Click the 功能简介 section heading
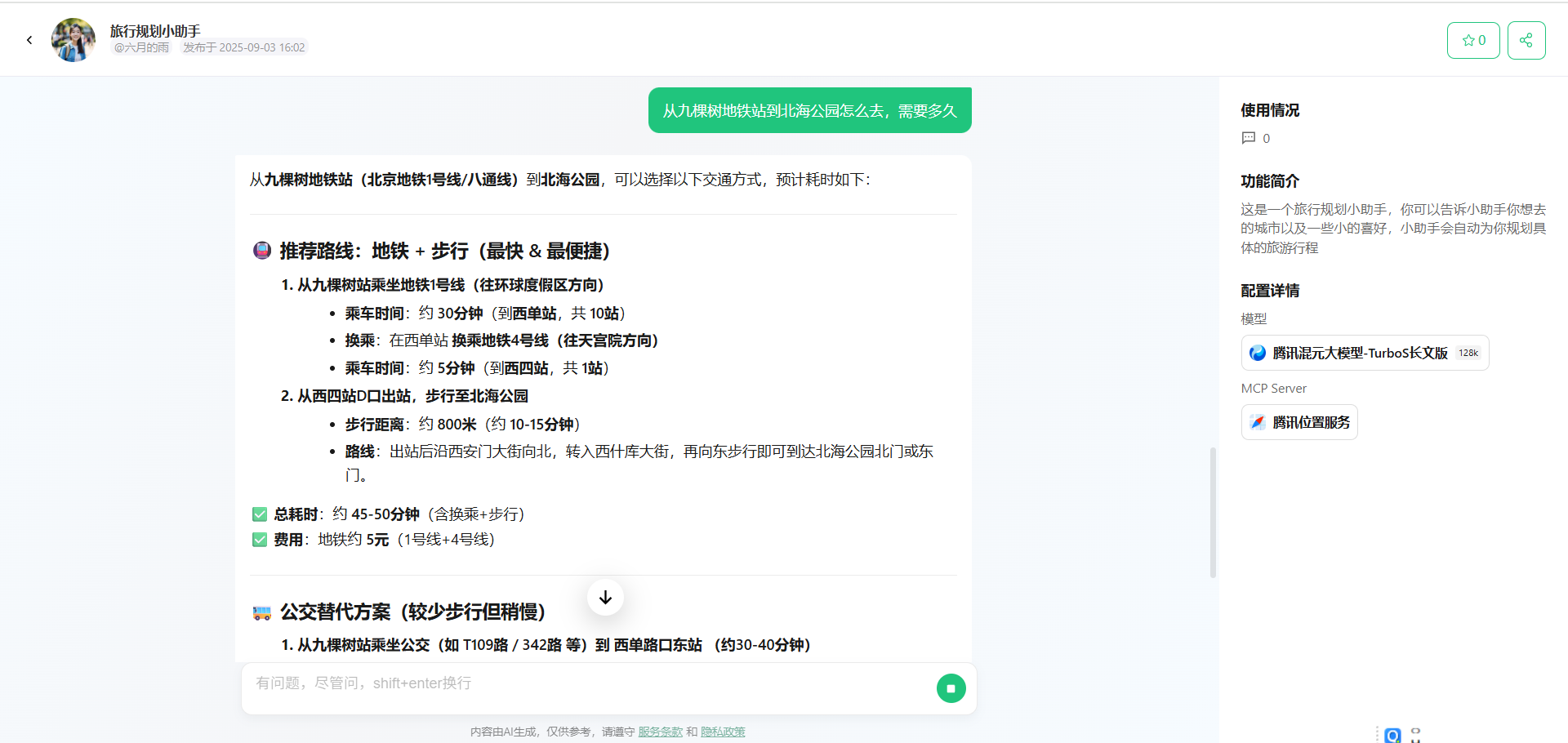 pyautogui.click(x=1270, y=181)
